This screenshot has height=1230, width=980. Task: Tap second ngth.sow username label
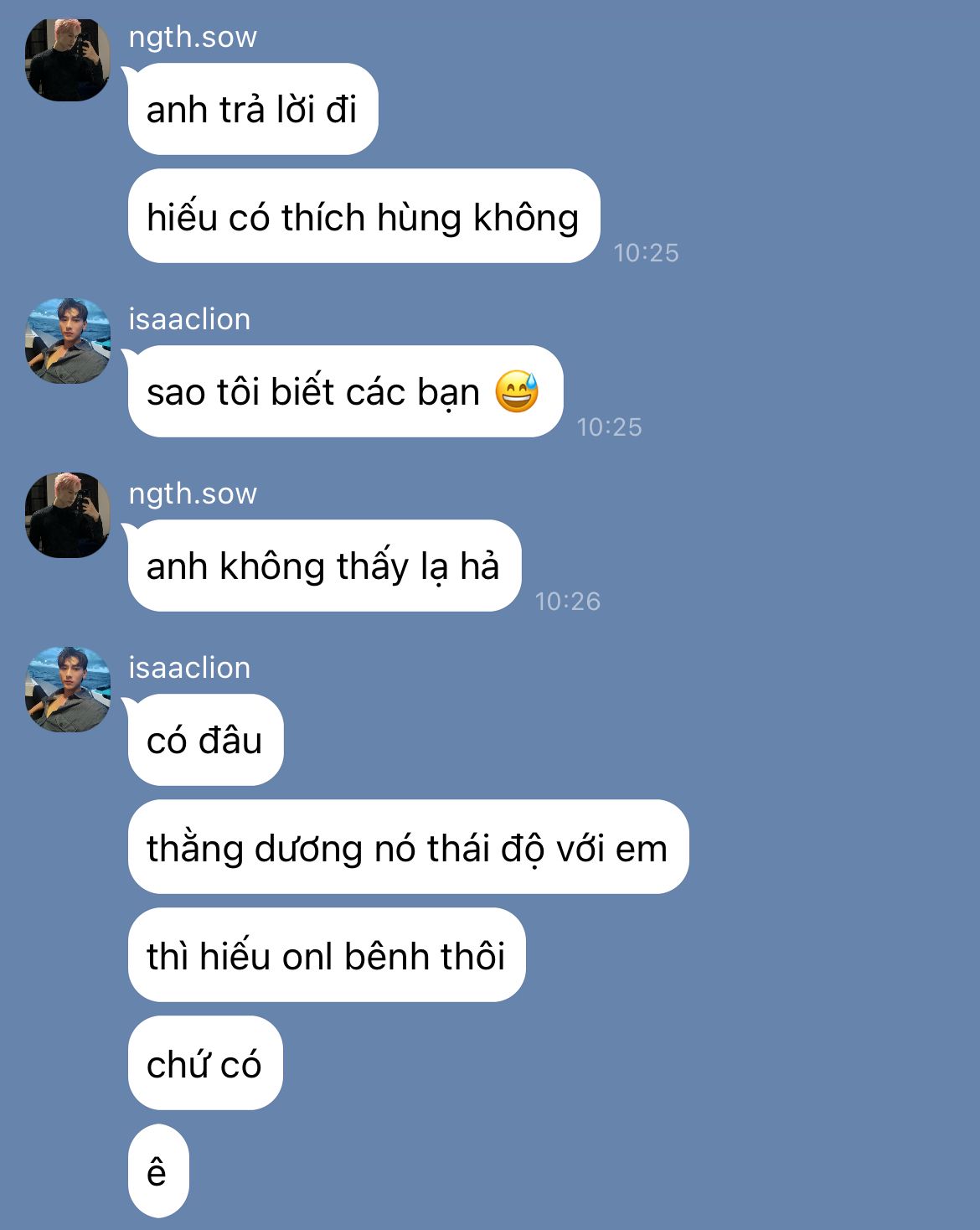(x=193, y=494)
